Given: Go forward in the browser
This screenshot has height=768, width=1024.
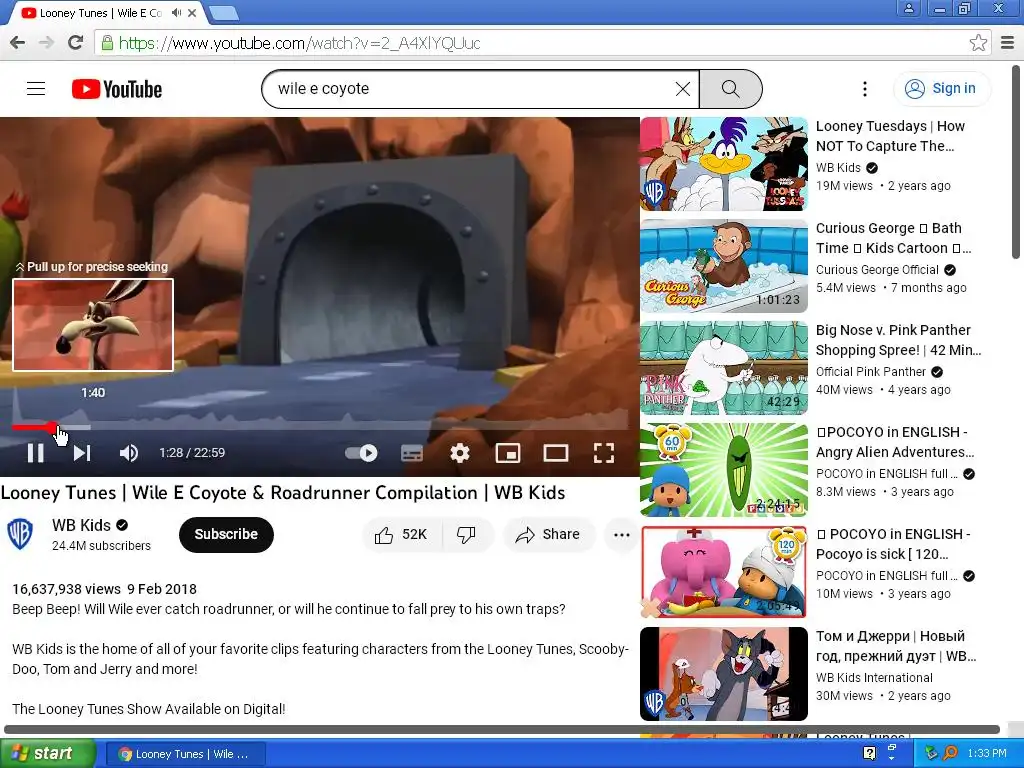Looking at the screenshot, I should tap(46, 43).
